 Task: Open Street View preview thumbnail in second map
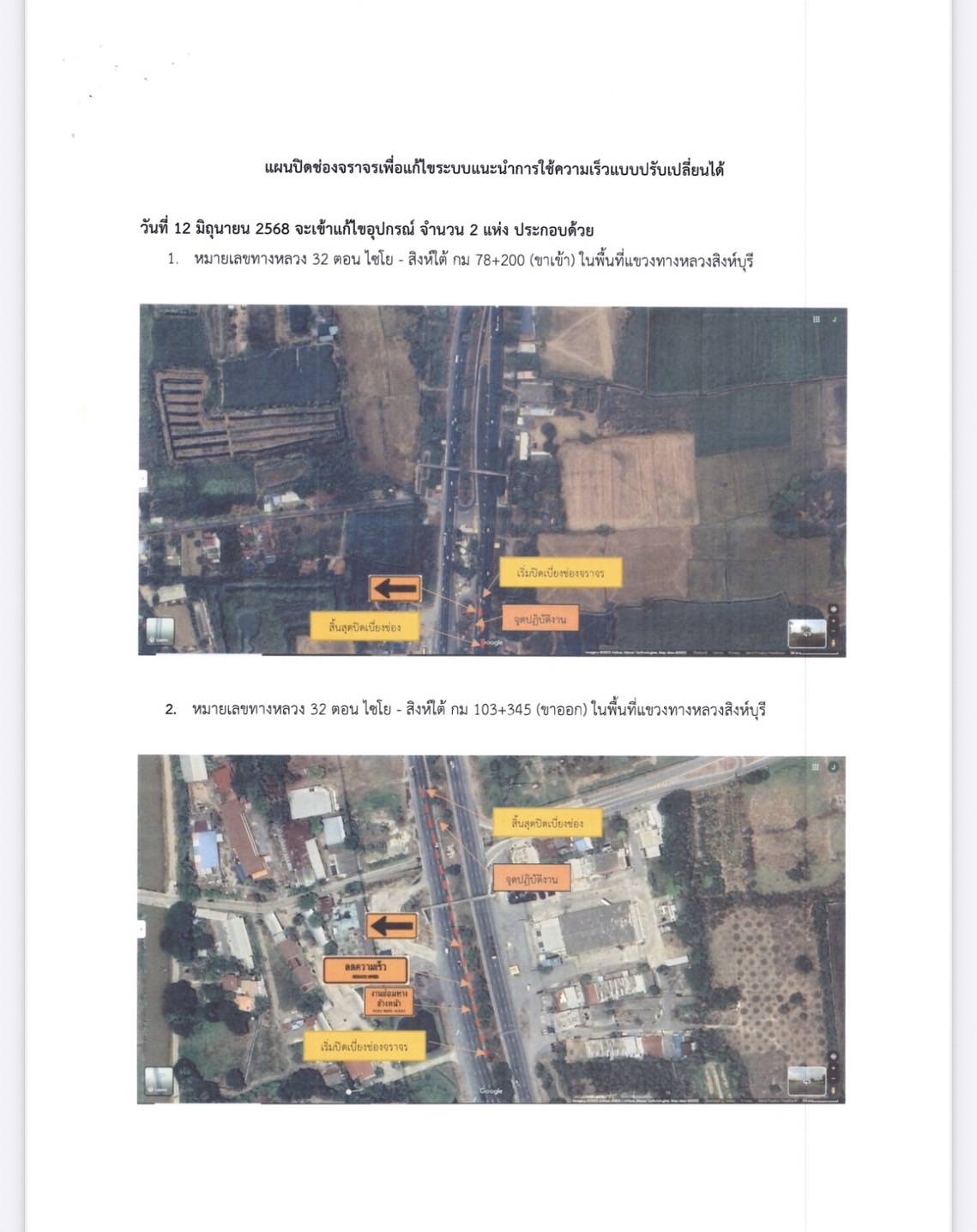806,1080
